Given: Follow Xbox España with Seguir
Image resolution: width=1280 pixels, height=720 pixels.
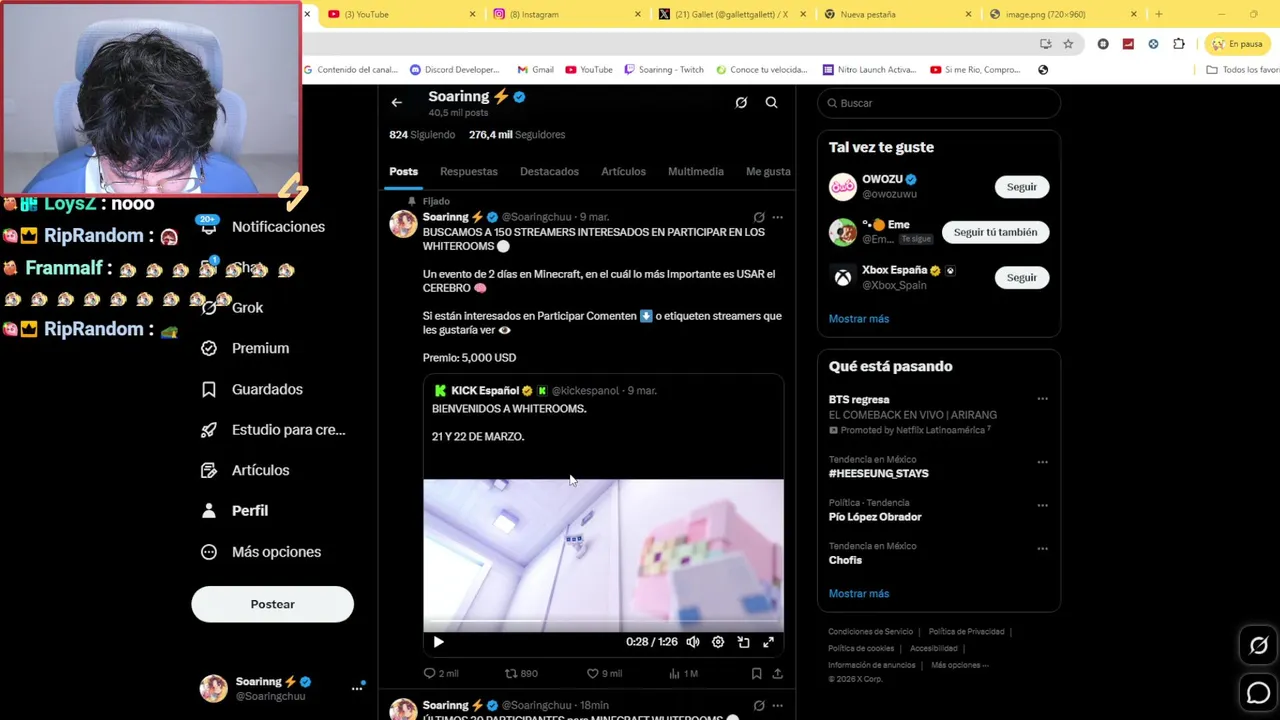Looking at the screenshot, I should click(x=1021, y=277).
